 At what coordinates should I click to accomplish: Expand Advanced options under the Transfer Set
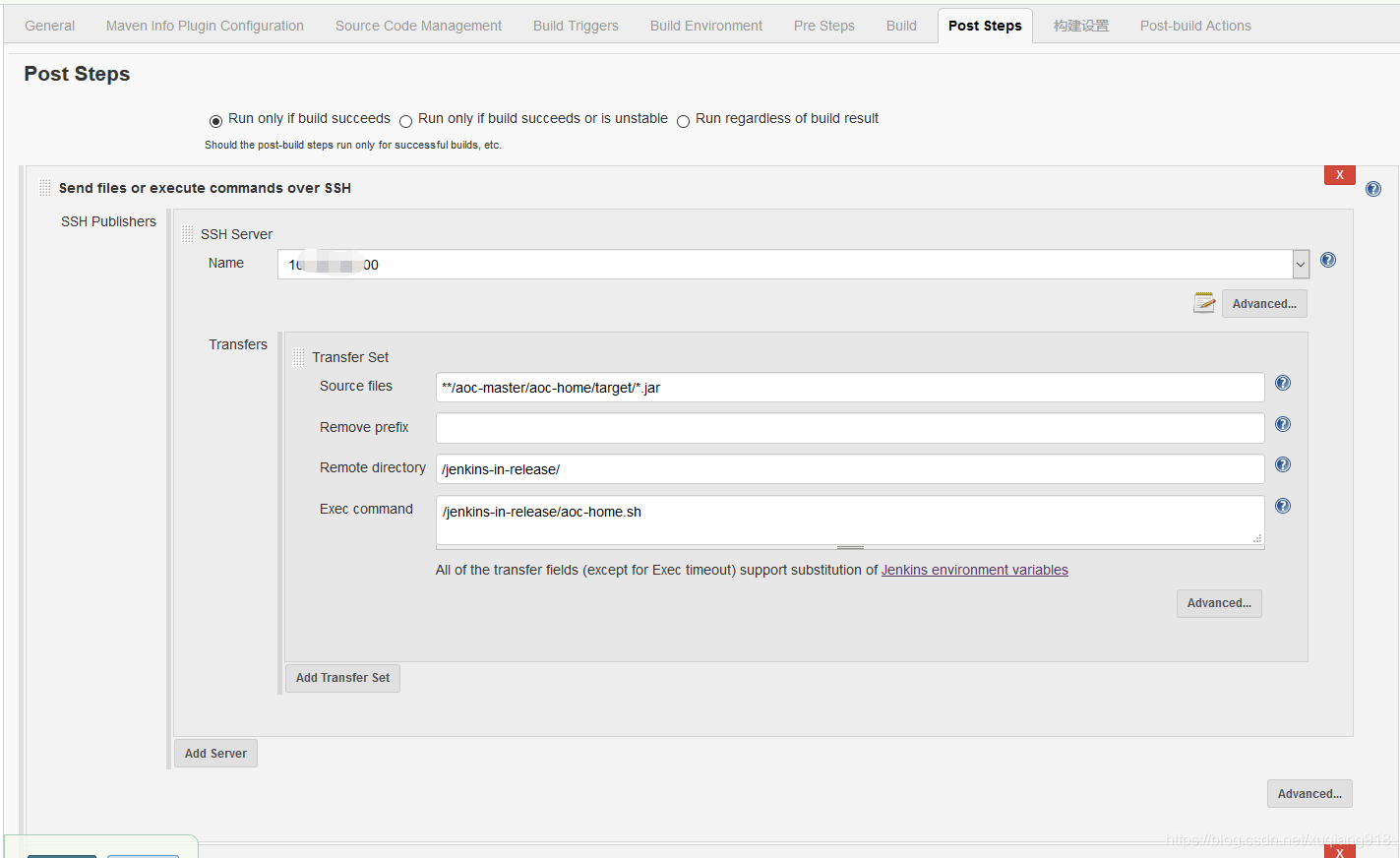tap(1219, 603)
